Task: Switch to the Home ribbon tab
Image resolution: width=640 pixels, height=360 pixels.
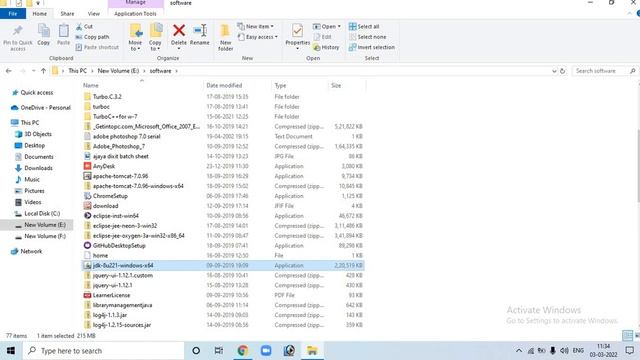Action: 40,14
